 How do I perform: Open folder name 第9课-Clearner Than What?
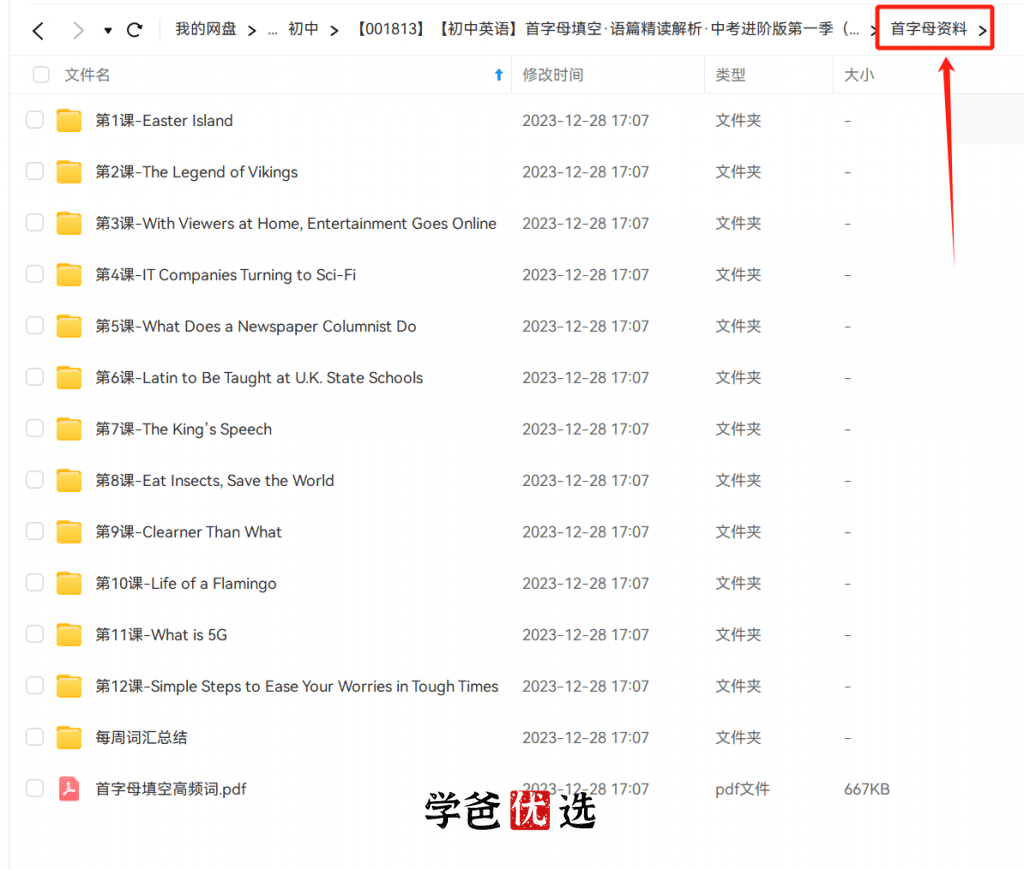[x=189, y=532]
